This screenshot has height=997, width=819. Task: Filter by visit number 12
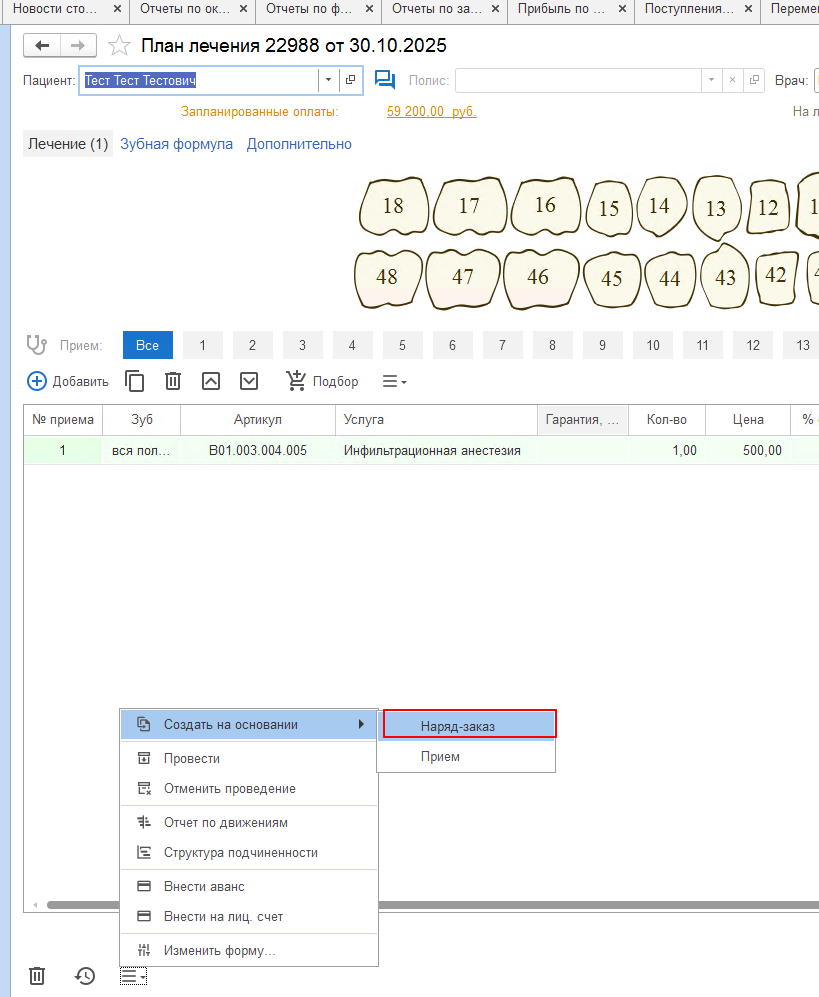(754, 345)
